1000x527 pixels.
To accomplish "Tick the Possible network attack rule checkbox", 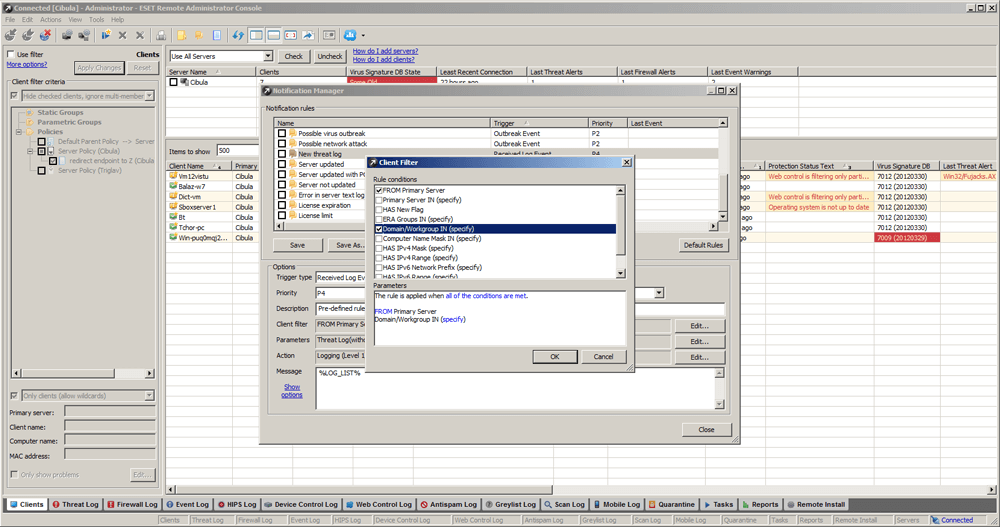I will (282, 144).
